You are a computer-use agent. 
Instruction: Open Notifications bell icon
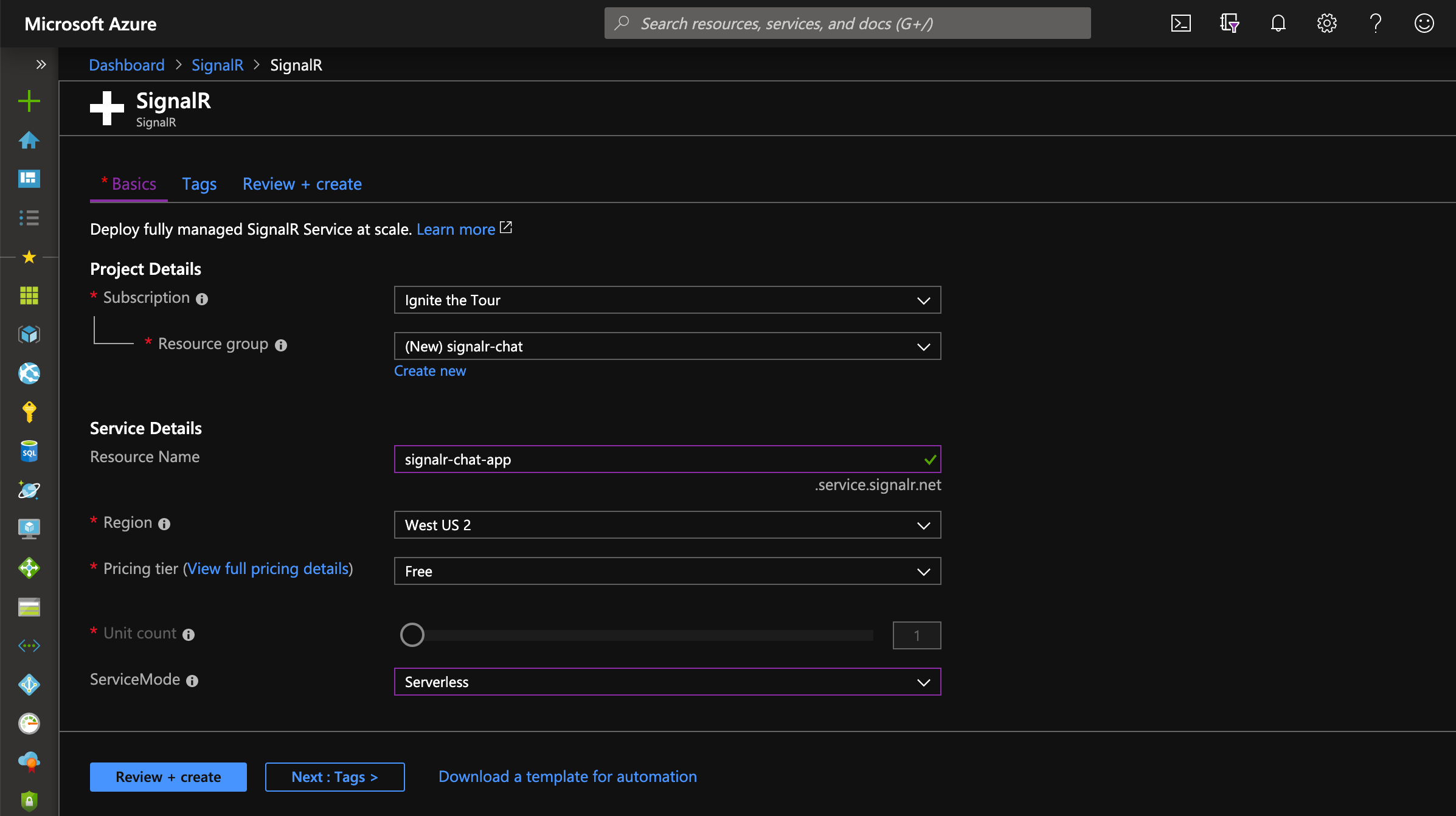1278,24
